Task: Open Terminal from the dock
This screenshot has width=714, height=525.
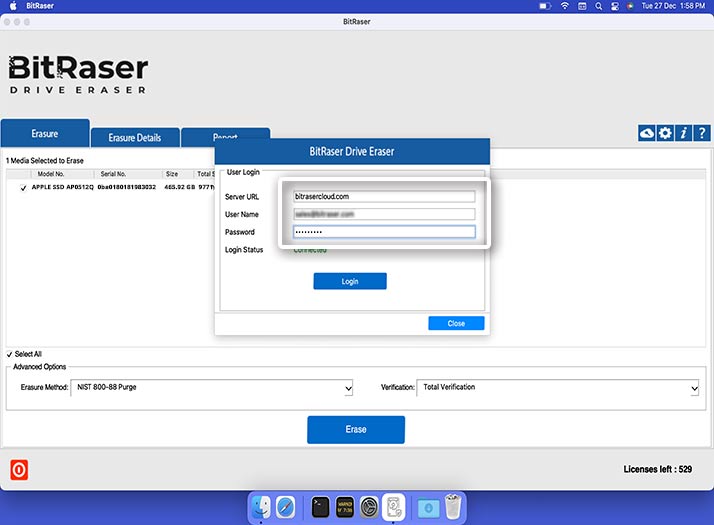Action: pyautogui.click(x=320, y=507)
